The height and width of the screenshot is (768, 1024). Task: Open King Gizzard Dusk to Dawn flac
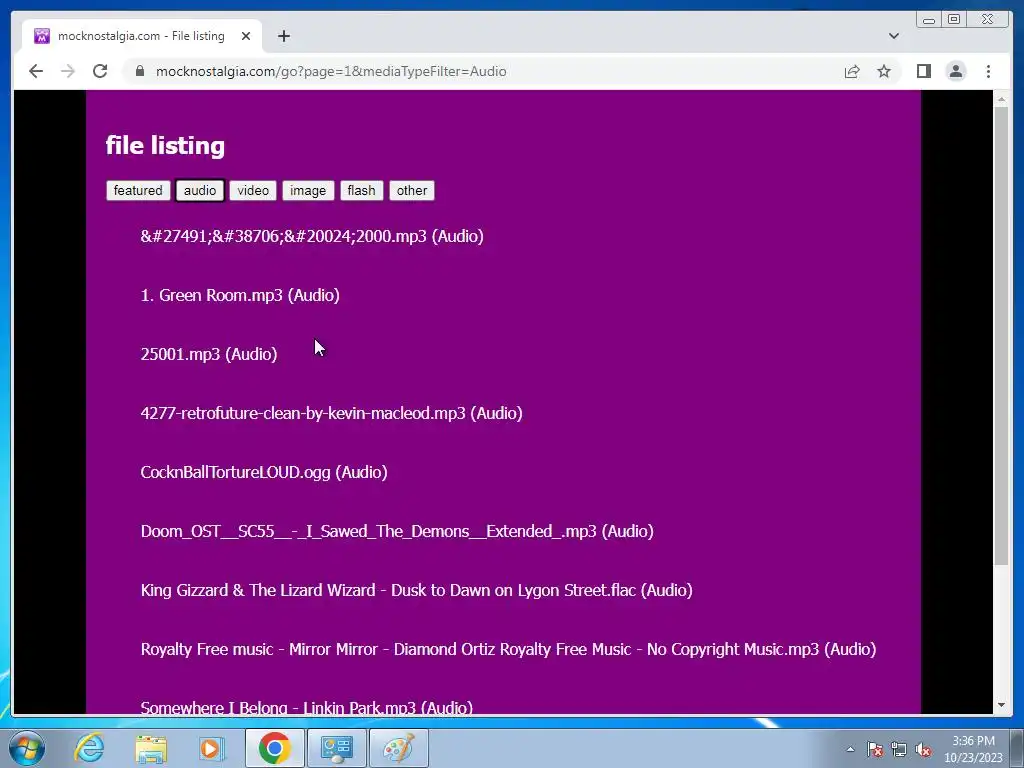417,590
